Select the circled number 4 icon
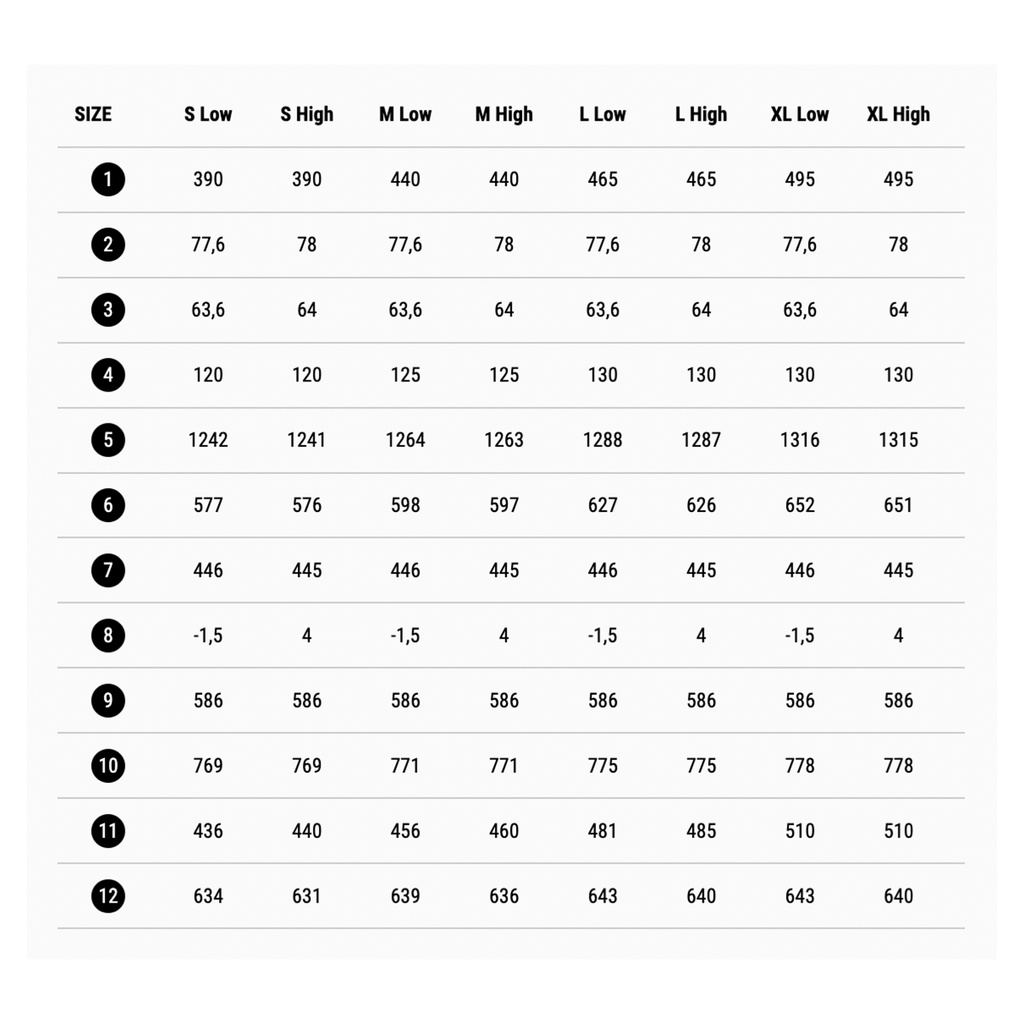Screen dimensions: 1024x1024 click(108, 375)
